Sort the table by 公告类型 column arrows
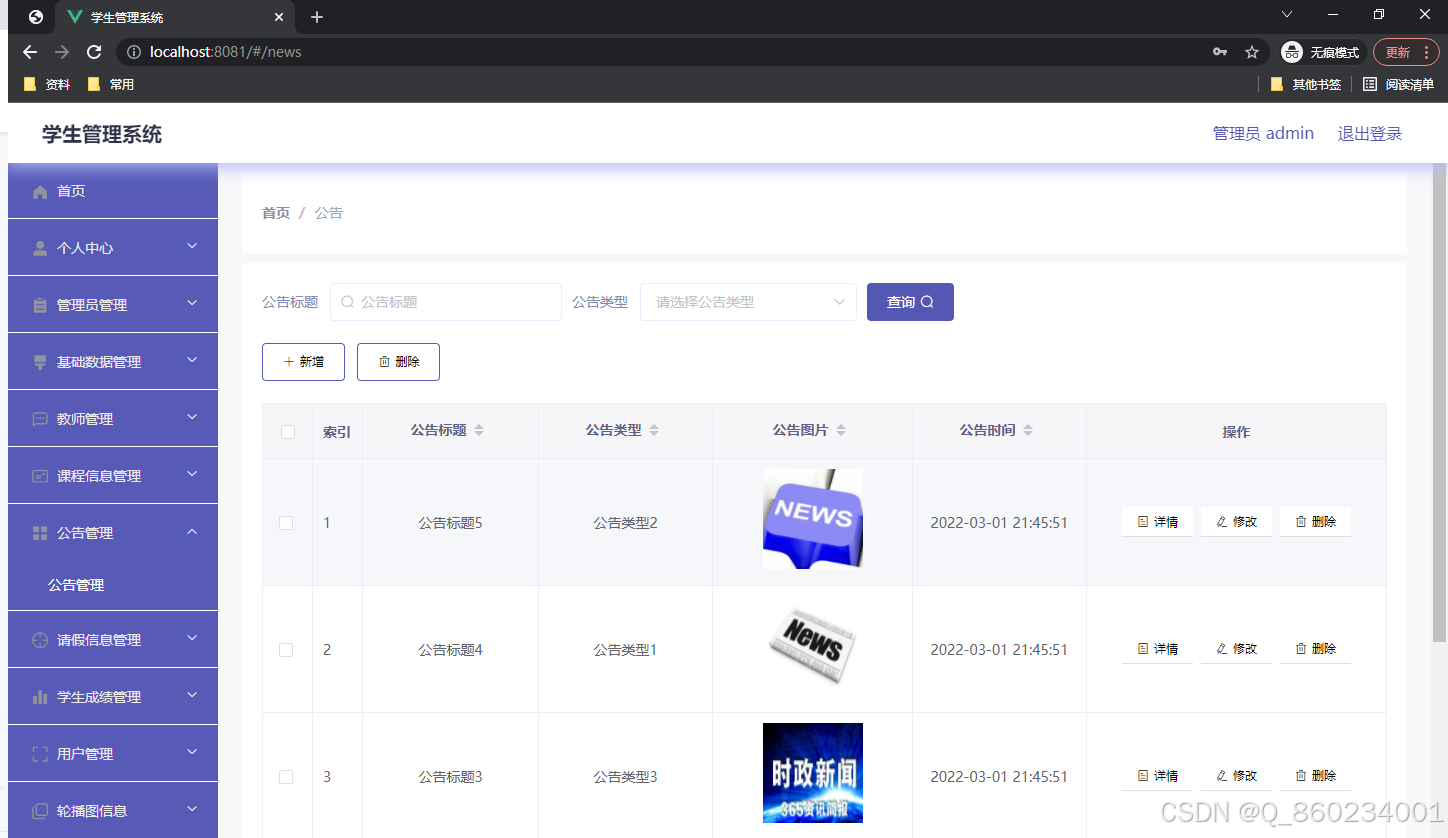 pos(654,430)
